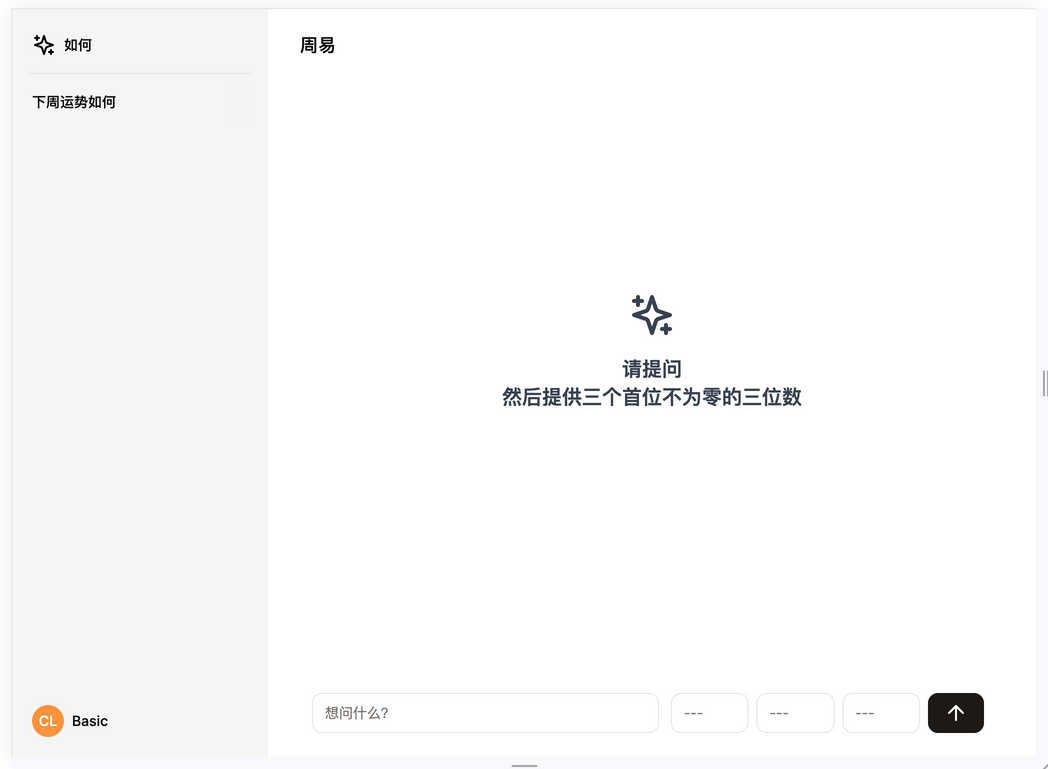Click the sparkle logo icon in the sidebar
Screen dimensions: 1048x769
(44, 45)
